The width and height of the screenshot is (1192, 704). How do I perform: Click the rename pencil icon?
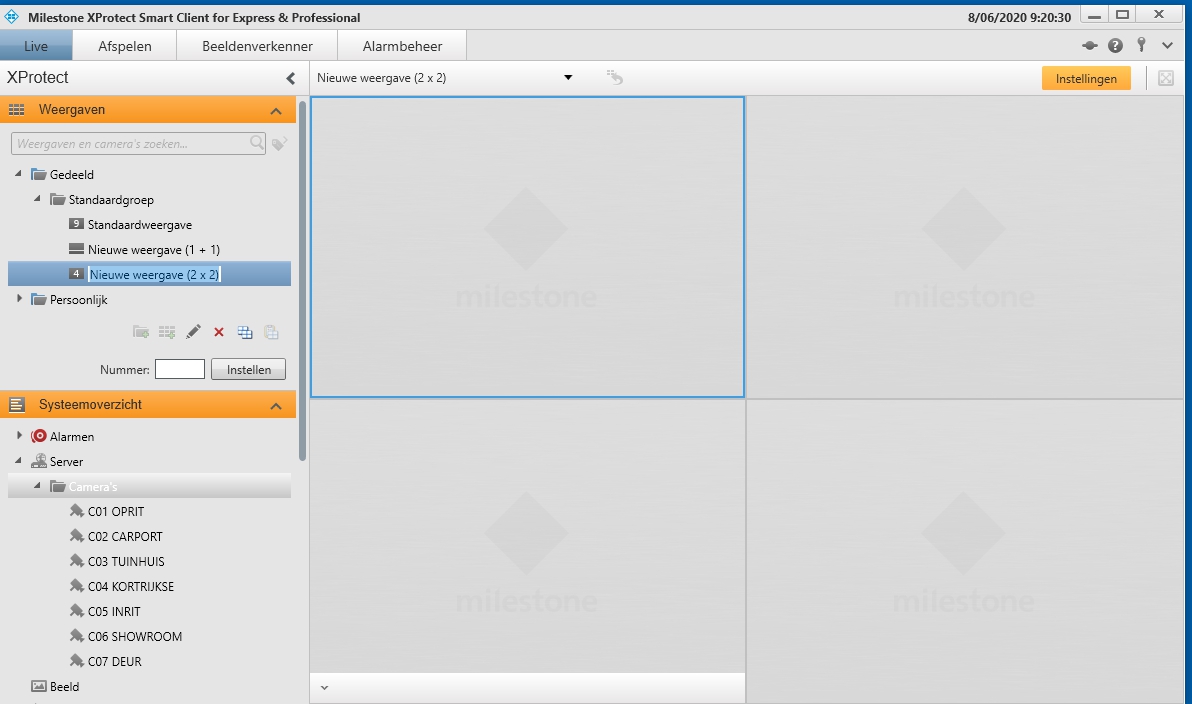(x=193, y=331)
